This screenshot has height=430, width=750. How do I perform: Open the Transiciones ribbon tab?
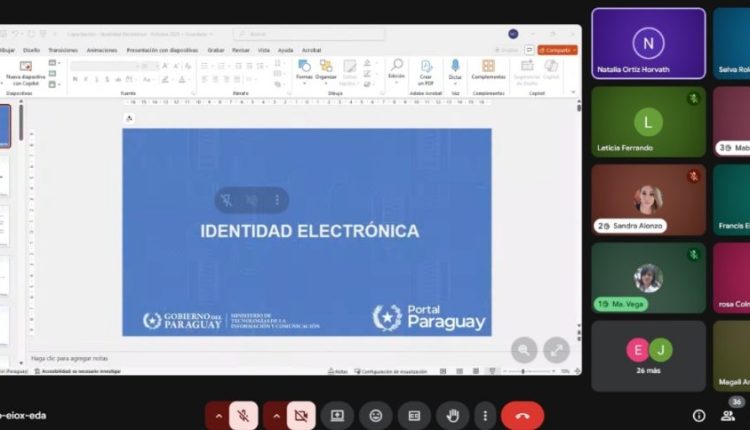(62, 49)
